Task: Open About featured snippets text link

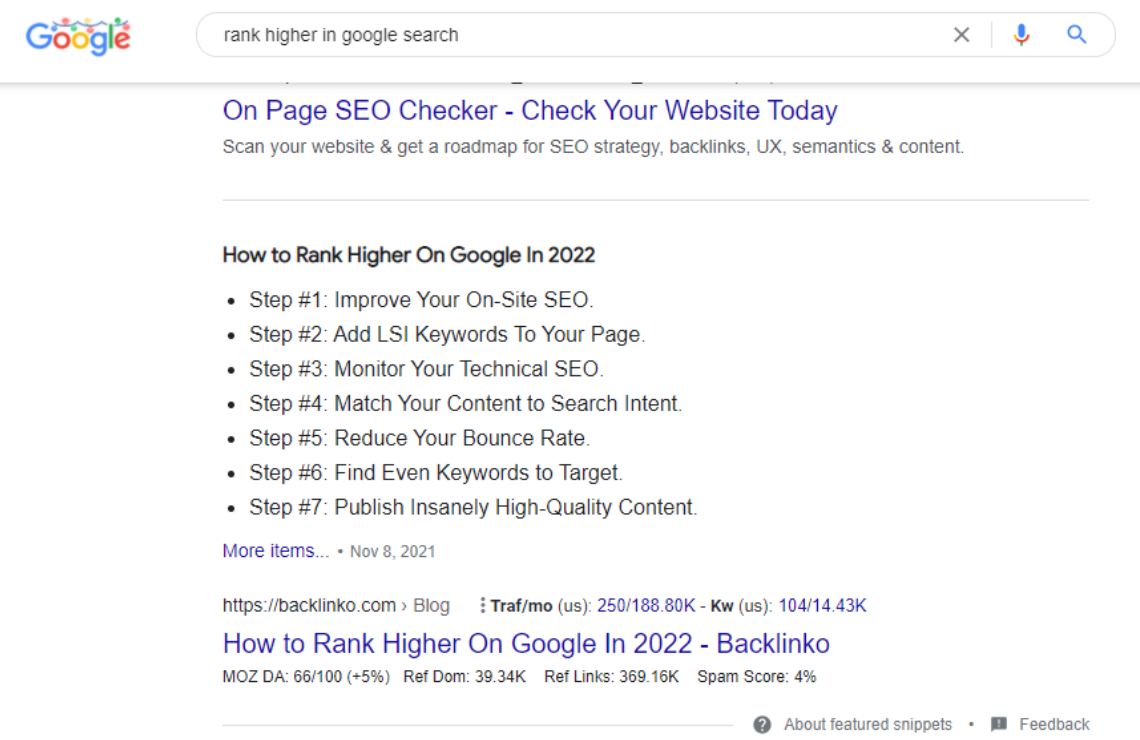Action: tap(867, 725)
